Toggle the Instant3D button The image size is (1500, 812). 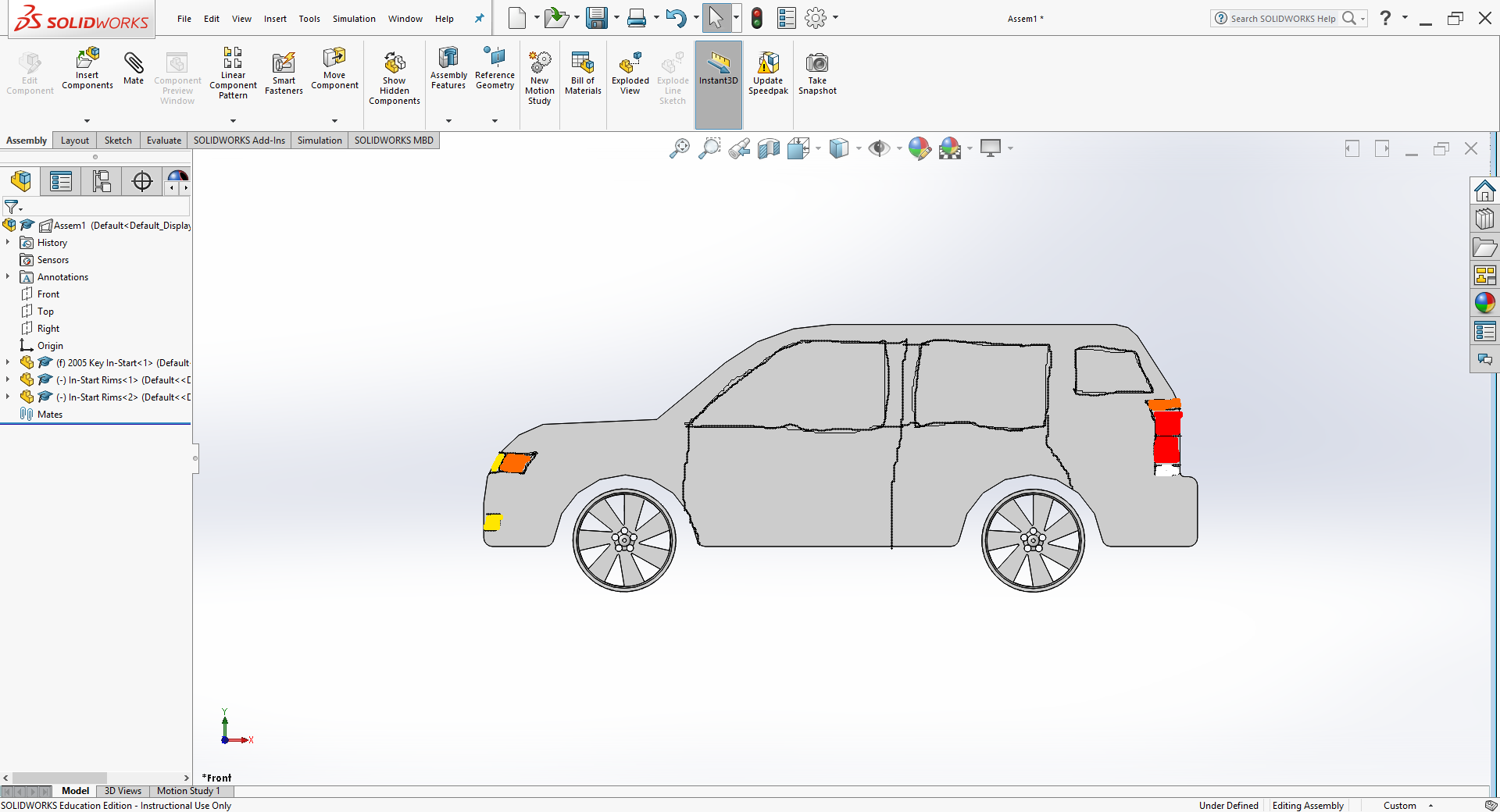718,66
